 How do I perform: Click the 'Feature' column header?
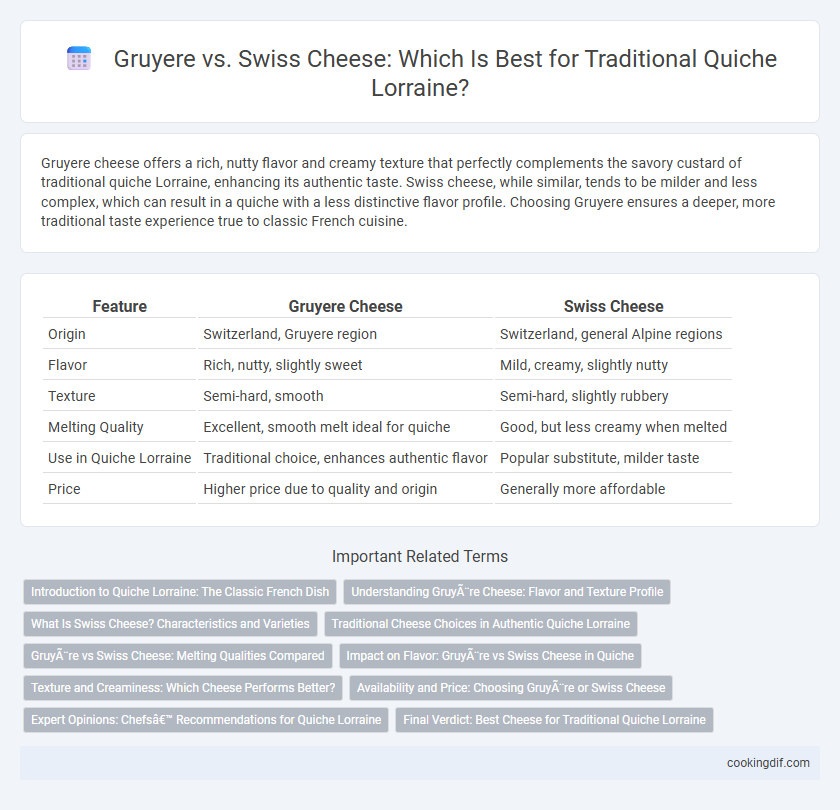[119, 306]
